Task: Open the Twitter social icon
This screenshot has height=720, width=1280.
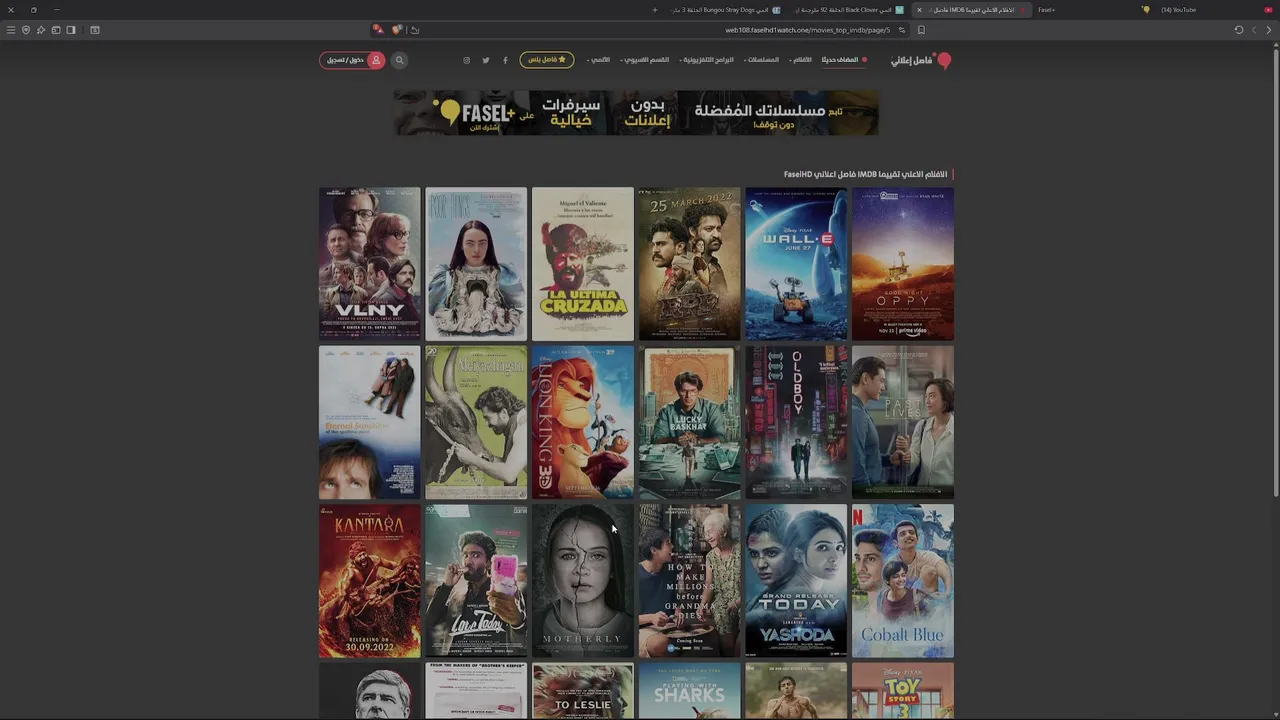Action: click(x=486, y=60)
